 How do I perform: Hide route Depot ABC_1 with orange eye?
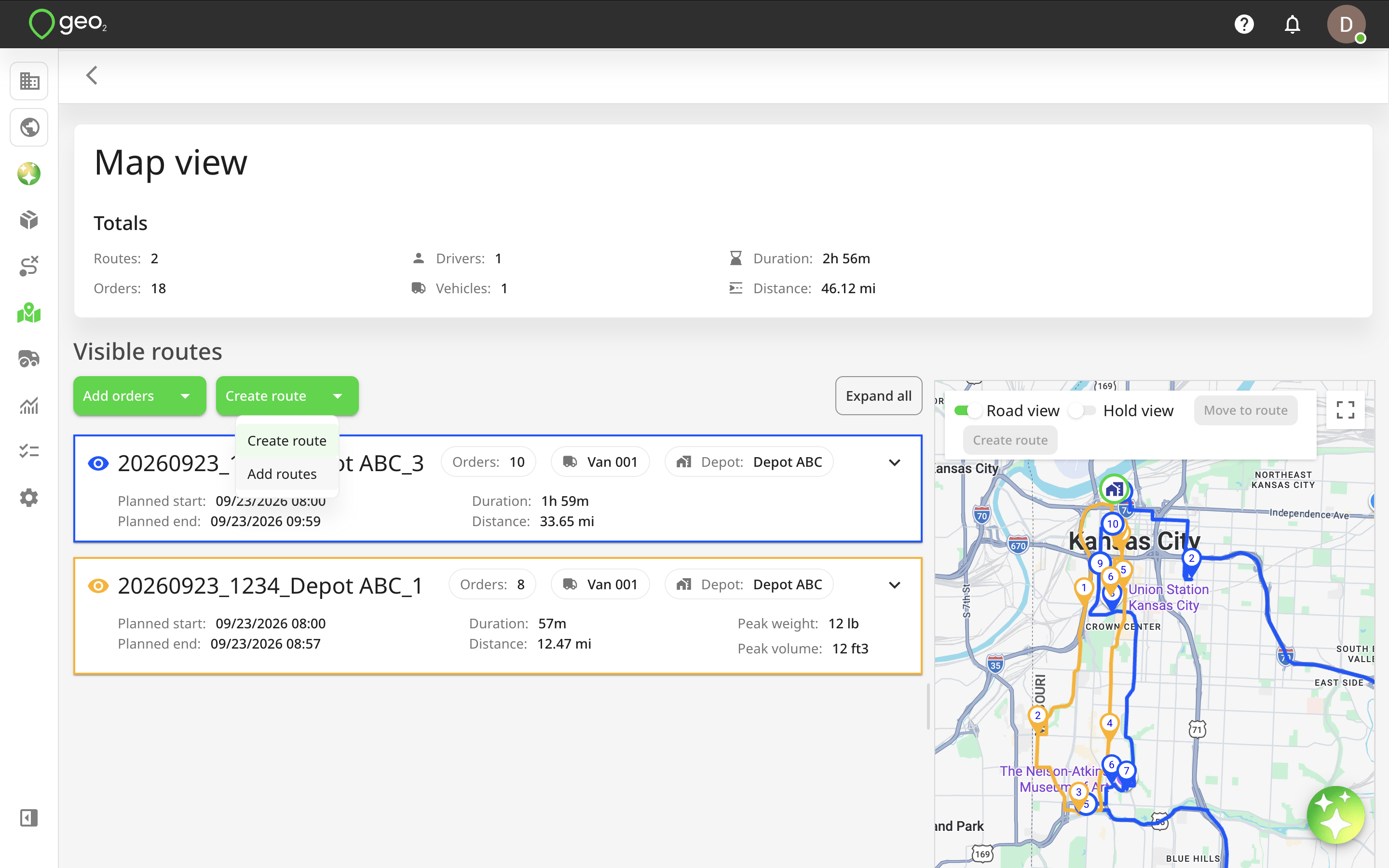tap(98, 585)
